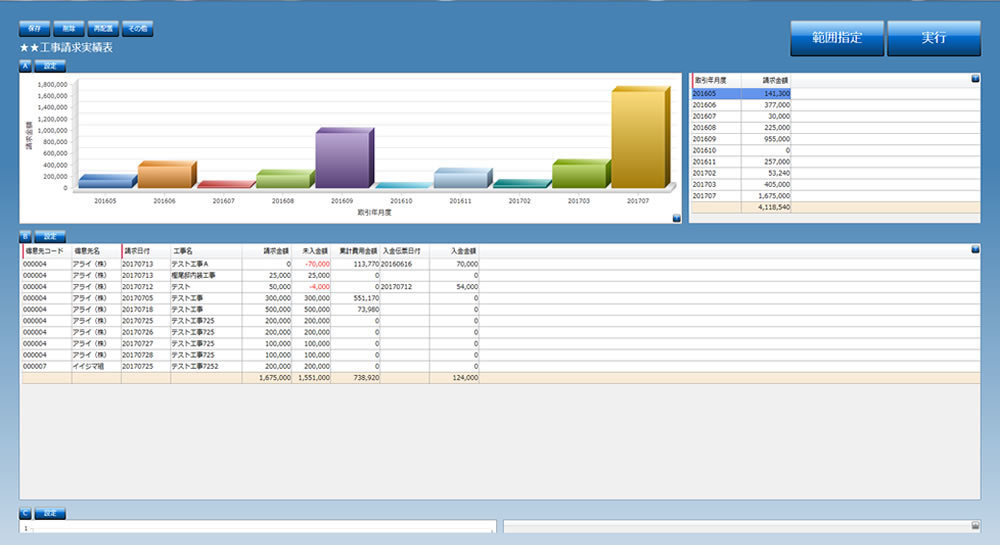Click the small icon in bottom-right panel corner

[x=975, y=525]
